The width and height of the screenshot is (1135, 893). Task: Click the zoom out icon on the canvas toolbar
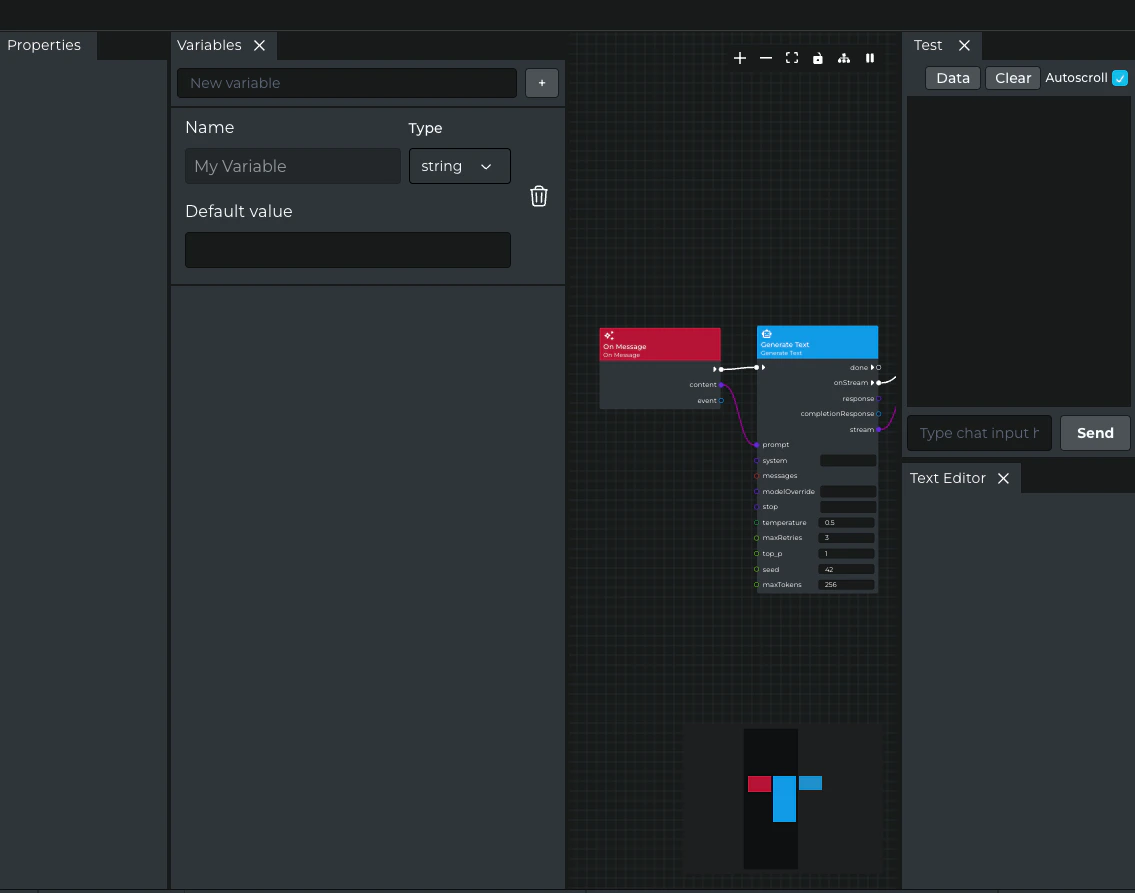coord(766,58)
